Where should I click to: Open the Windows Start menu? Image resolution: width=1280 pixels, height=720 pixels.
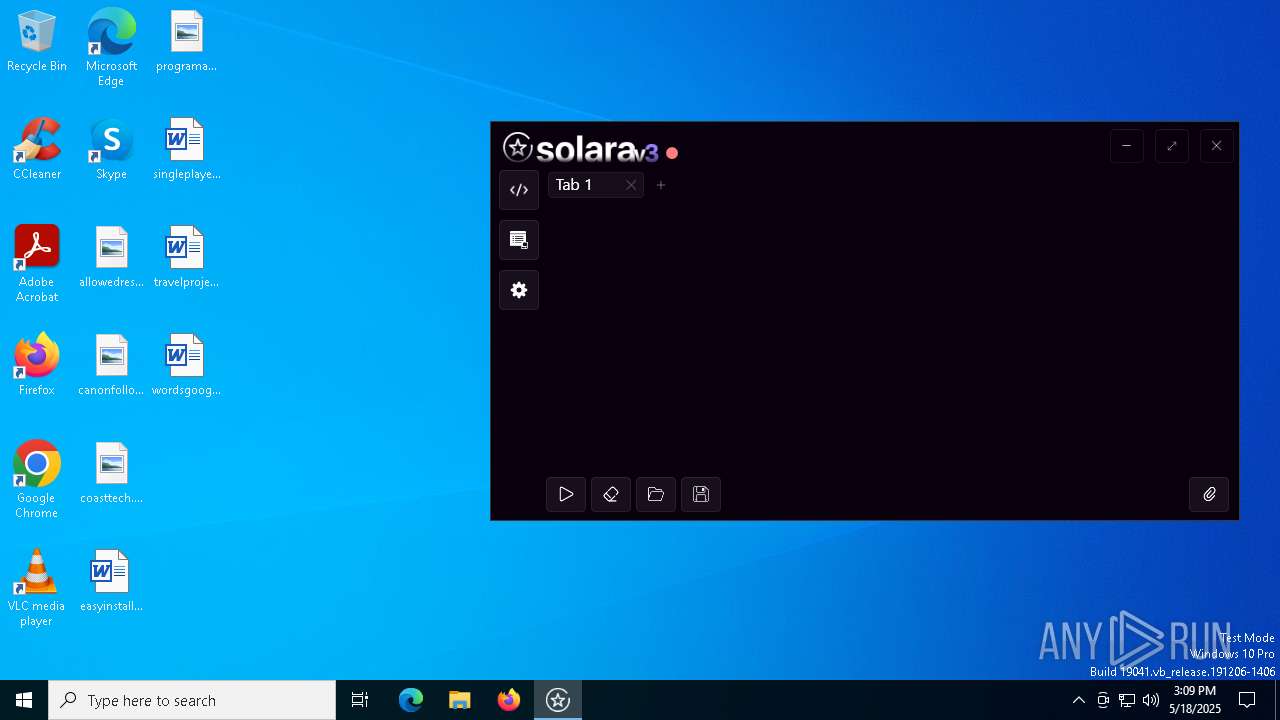24,700
